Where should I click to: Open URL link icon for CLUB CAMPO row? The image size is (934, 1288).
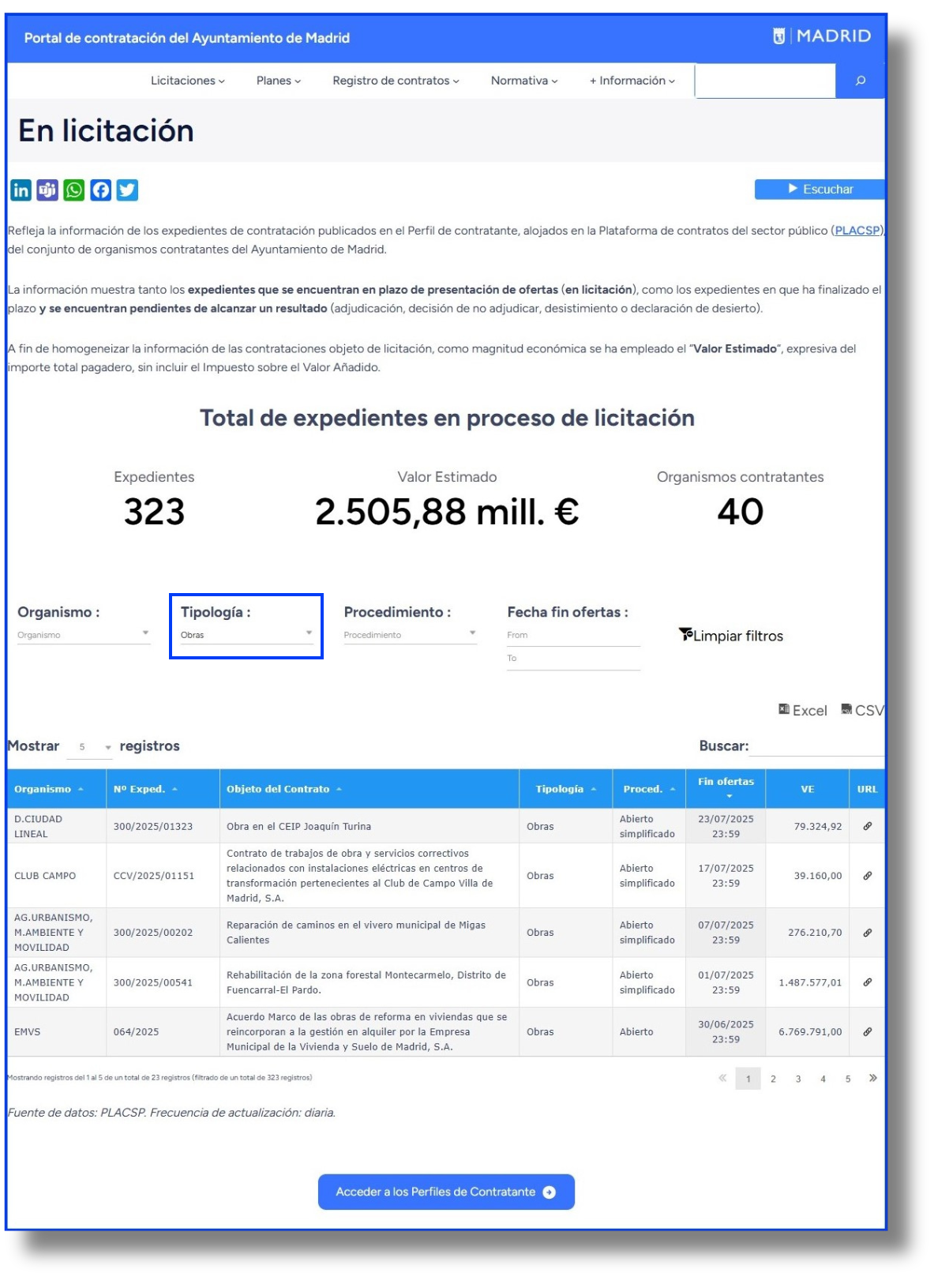867,876
